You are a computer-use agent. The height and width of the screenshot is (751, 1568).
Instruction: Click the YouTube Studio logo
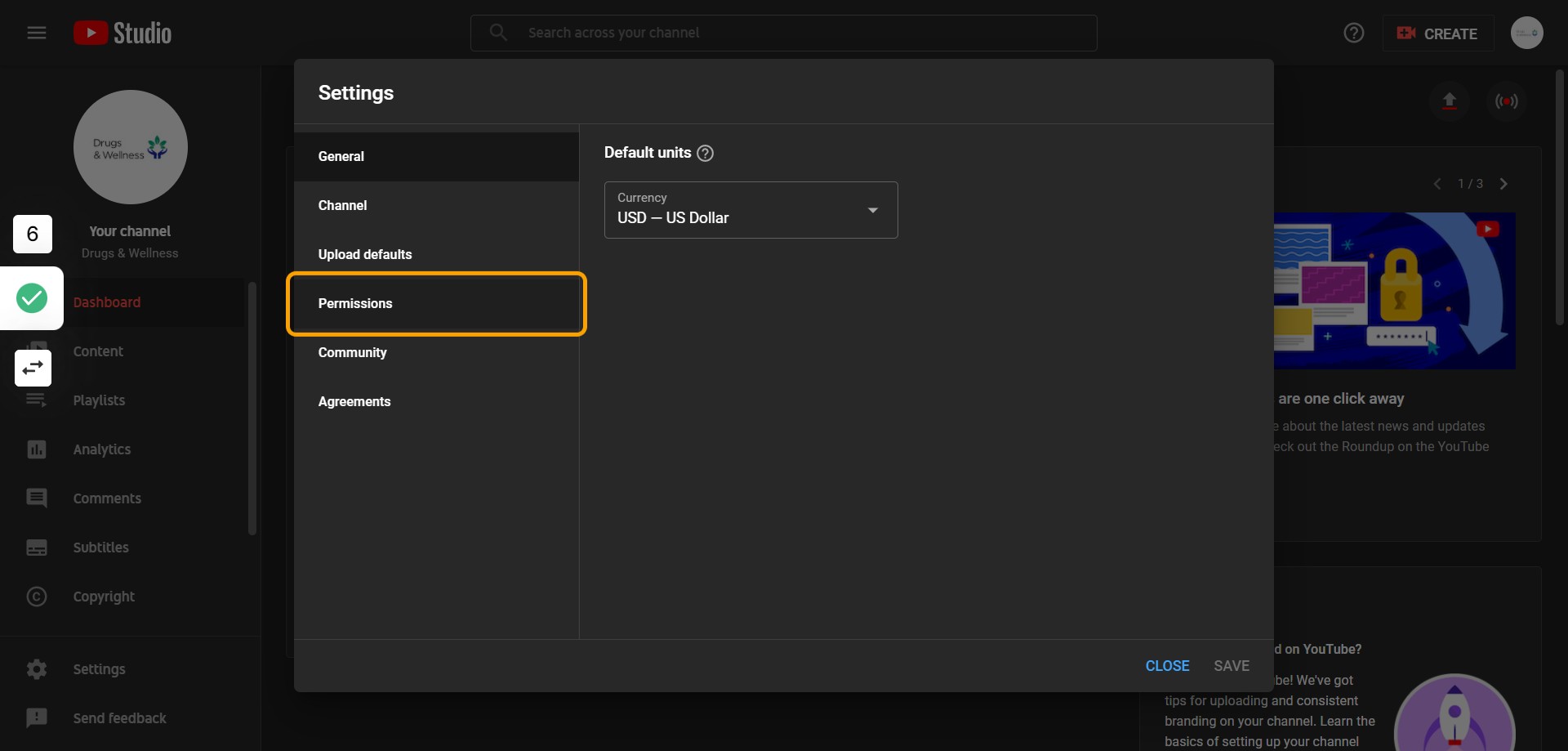pyautogui.click(x=122, y=33)
